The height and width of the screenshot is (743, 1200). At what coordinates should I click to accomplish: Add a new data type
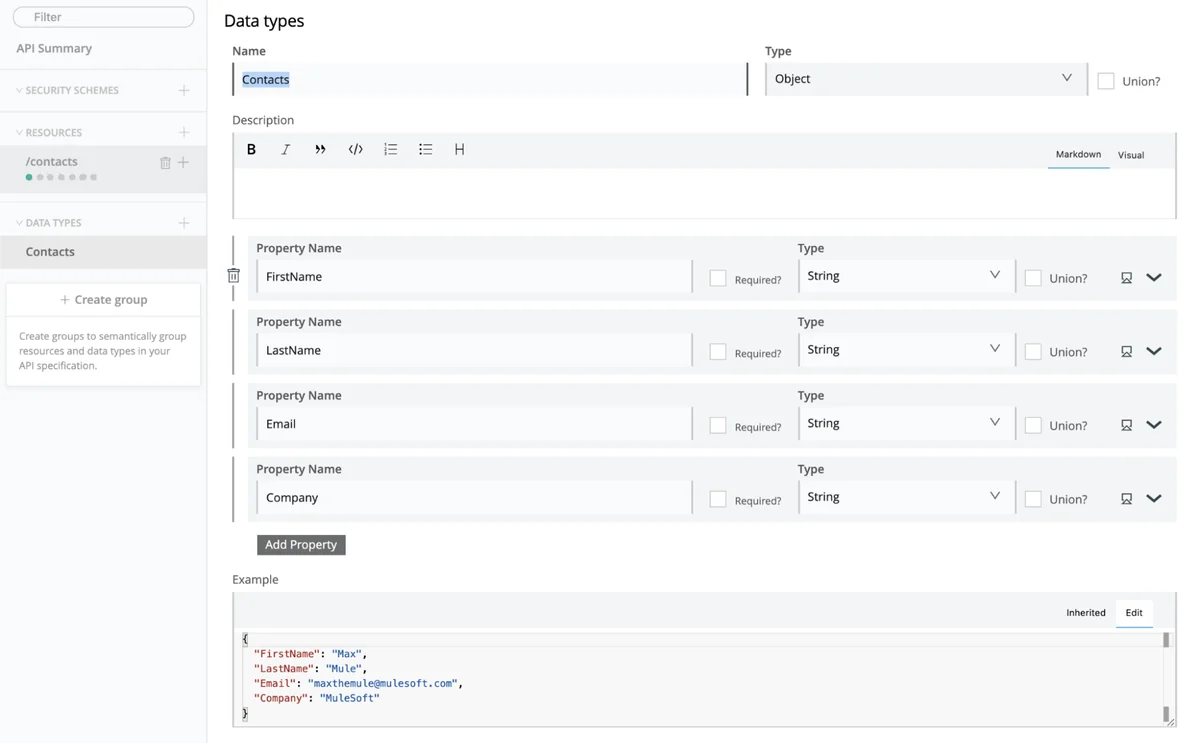(184, 223)
